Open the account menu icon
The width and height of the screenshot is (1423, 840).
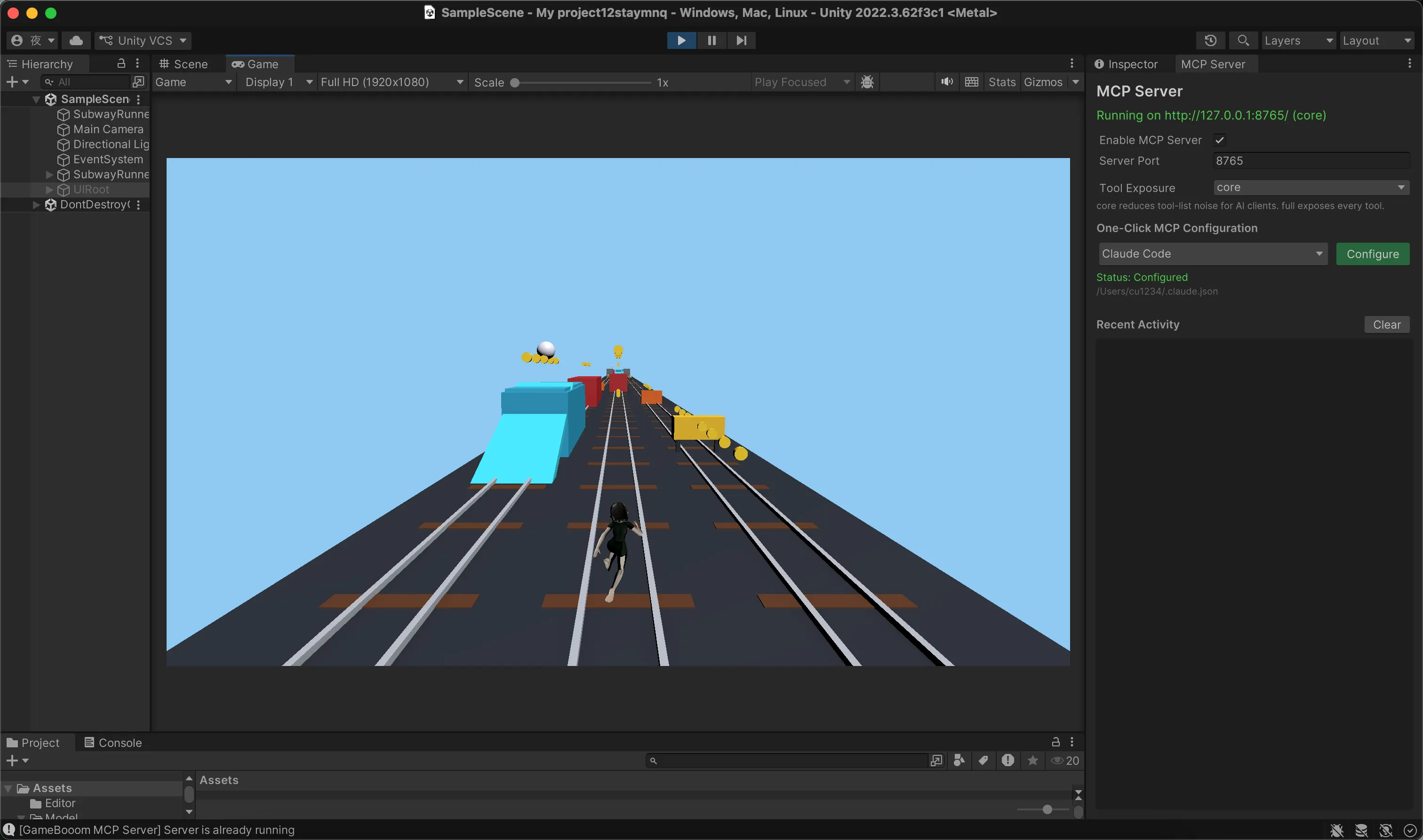point(32,40)
